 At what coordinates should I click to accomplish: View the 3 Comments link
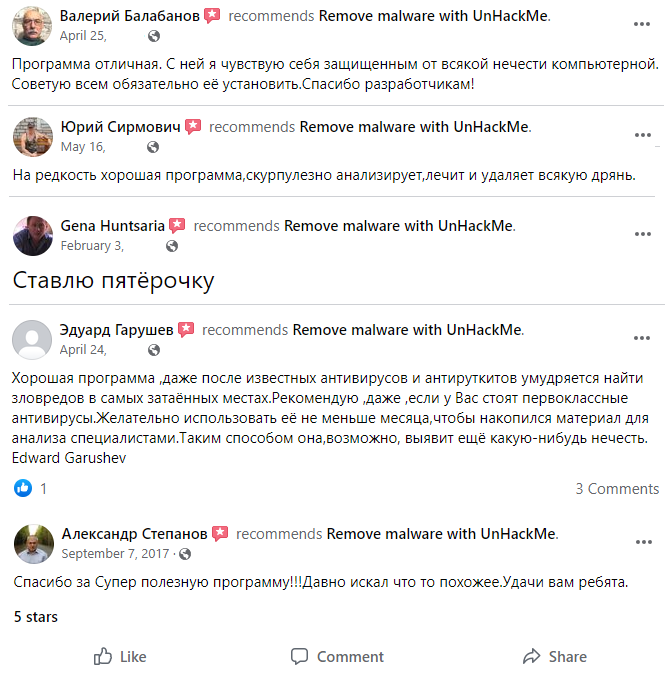[616, 489]
